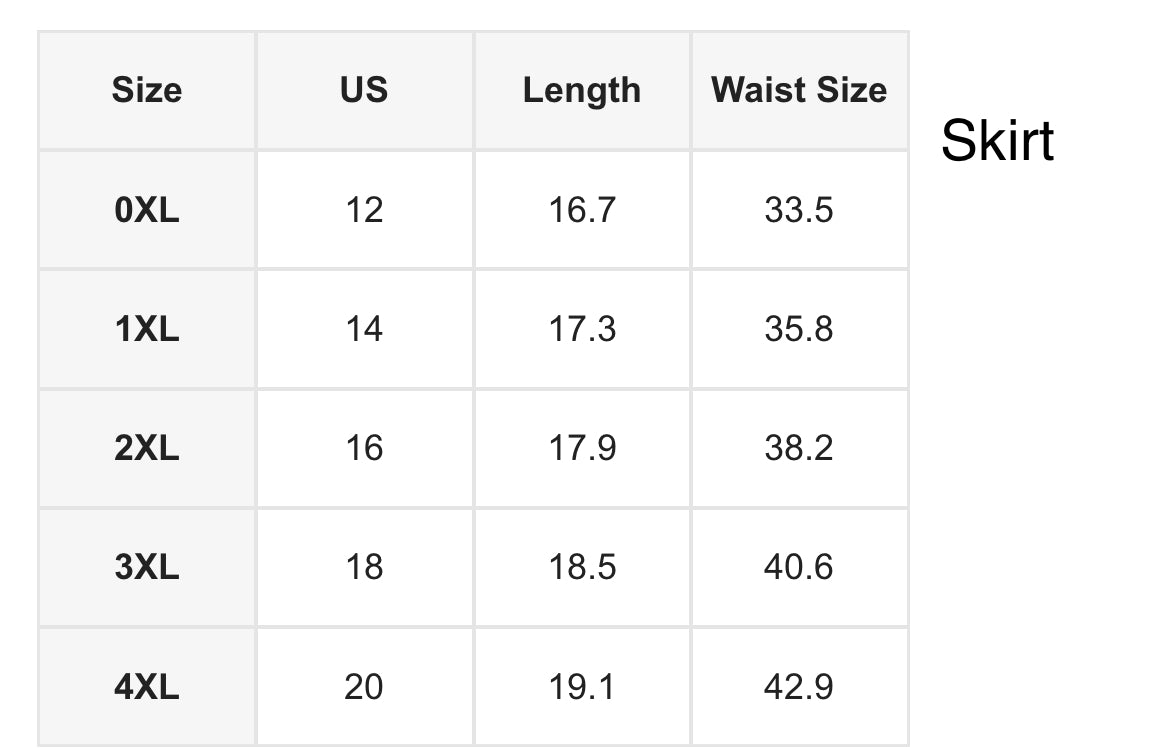Click the 33.5 waist size cell
This screenshot has width=1170, height=750.
coord(799,210)
